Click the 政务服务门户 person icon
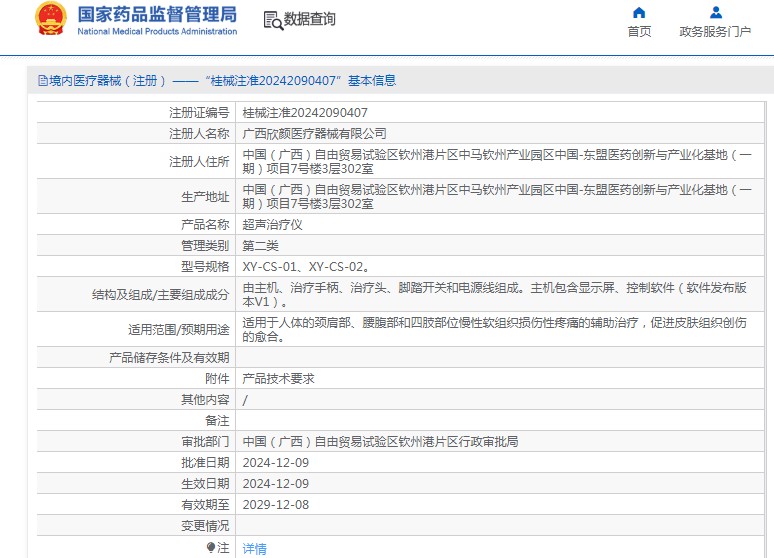This screenshot has height=558, width=774. pyautogui.click(x=715, y=13)
